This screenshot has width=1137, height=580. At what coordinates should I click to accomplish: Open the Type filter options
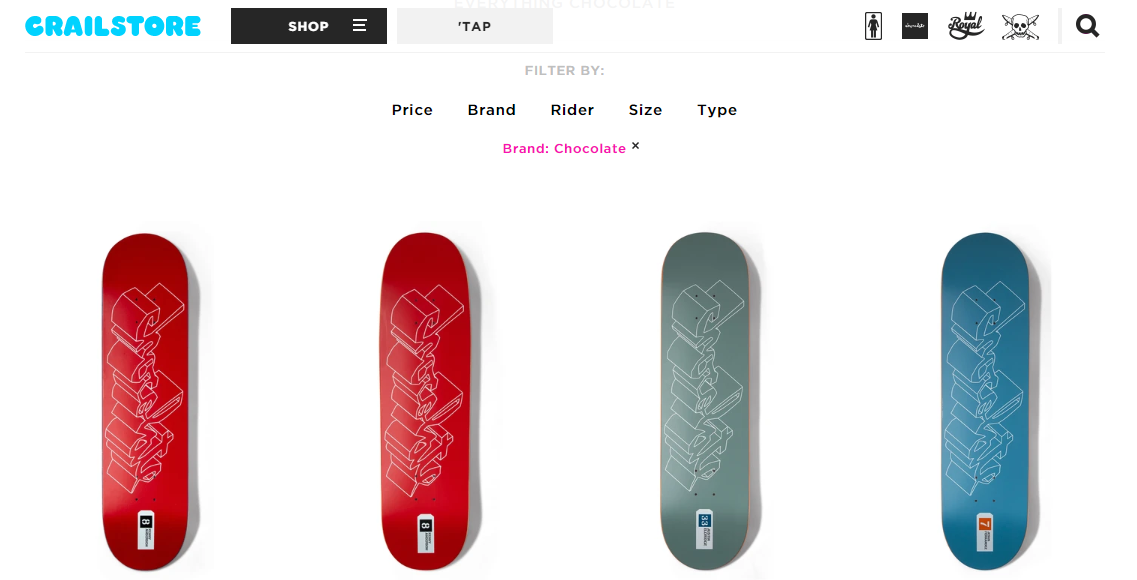(x=717, y=110)
